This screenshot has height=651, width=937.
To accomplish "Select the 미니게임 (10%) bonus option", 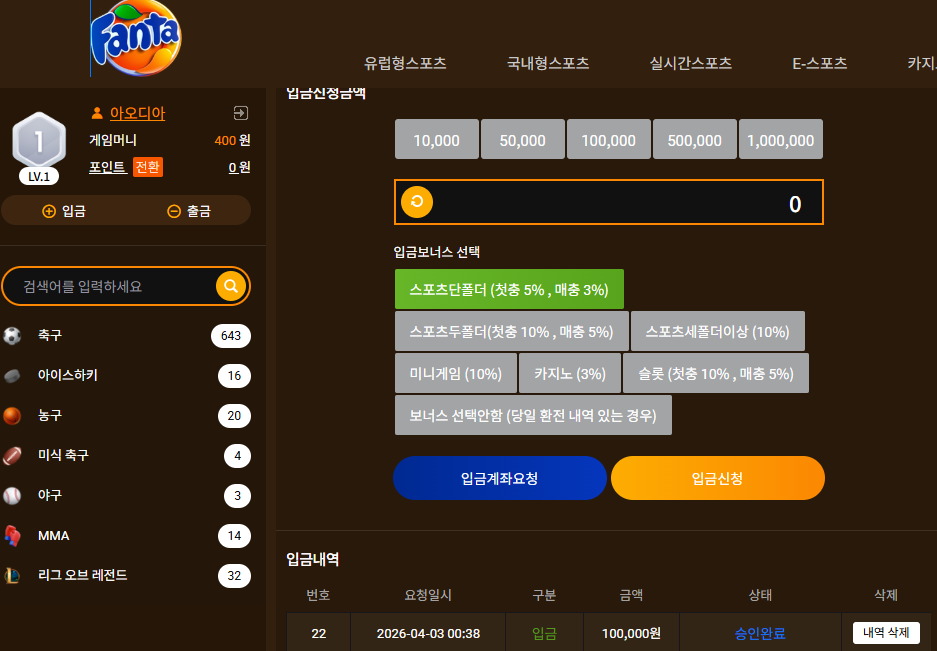I will pos(455,373).
